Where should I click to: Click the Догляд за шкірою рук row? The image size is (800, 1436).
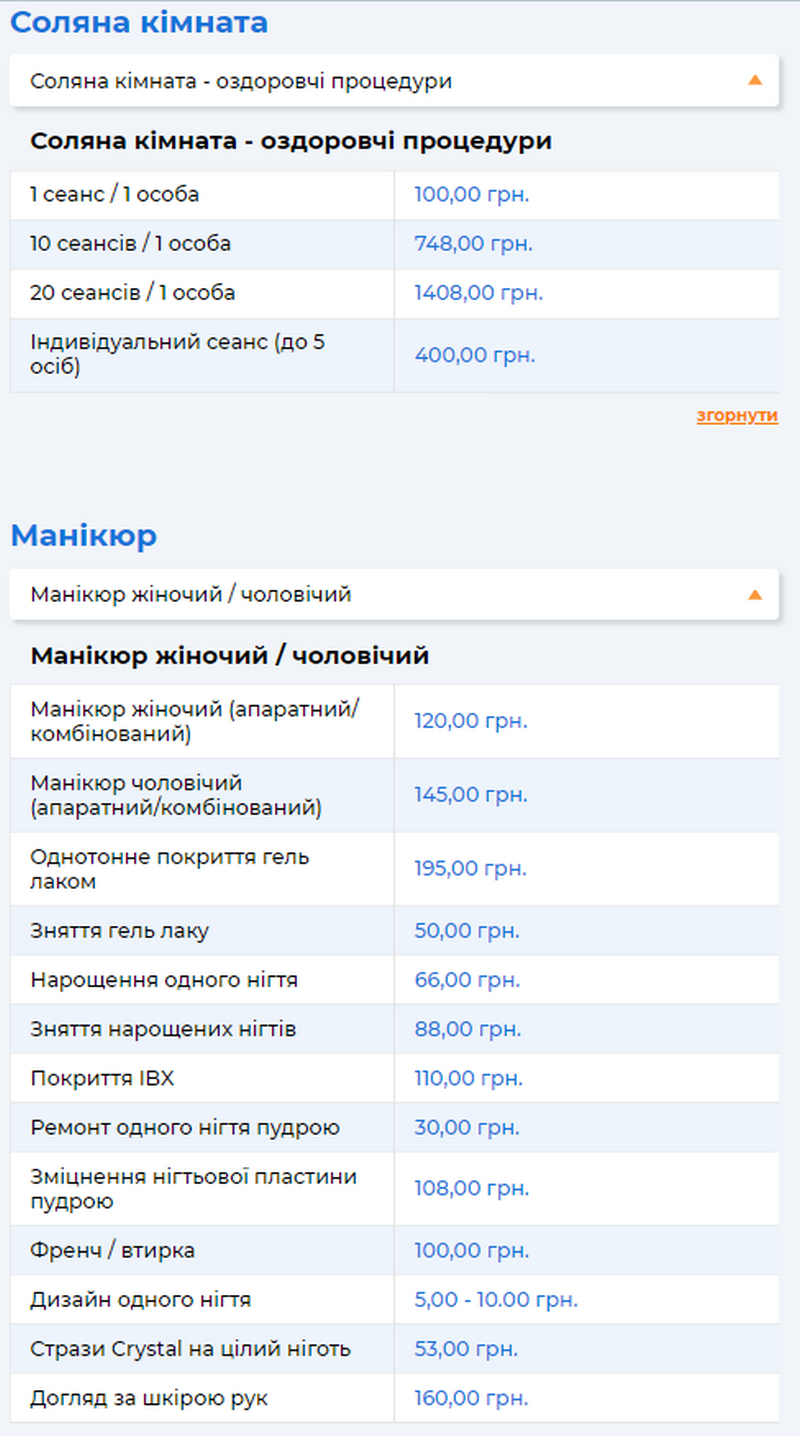pos(149,1398)
